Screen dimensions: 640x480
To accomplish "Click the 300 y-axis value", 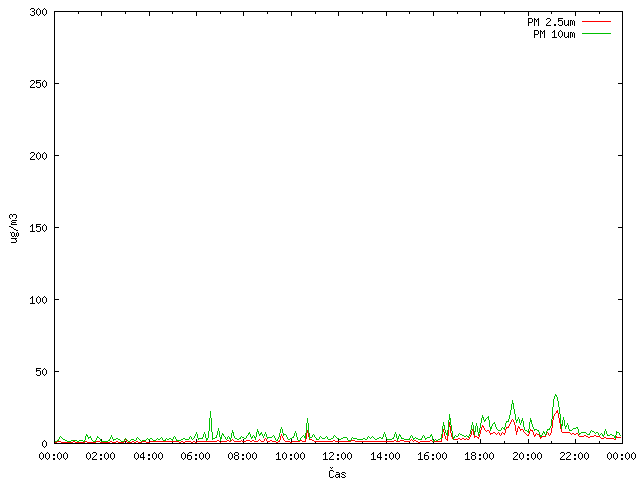I will pos(38,12).
